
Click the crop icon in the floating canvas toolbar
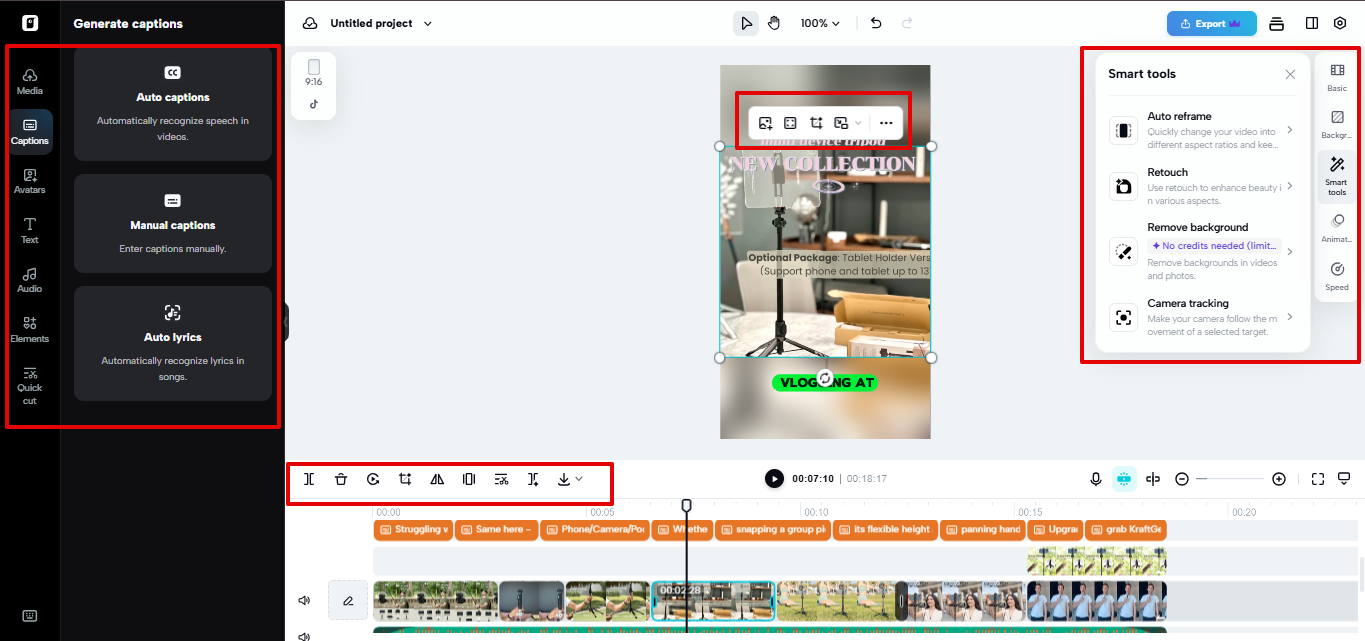[x=816, y=121]
